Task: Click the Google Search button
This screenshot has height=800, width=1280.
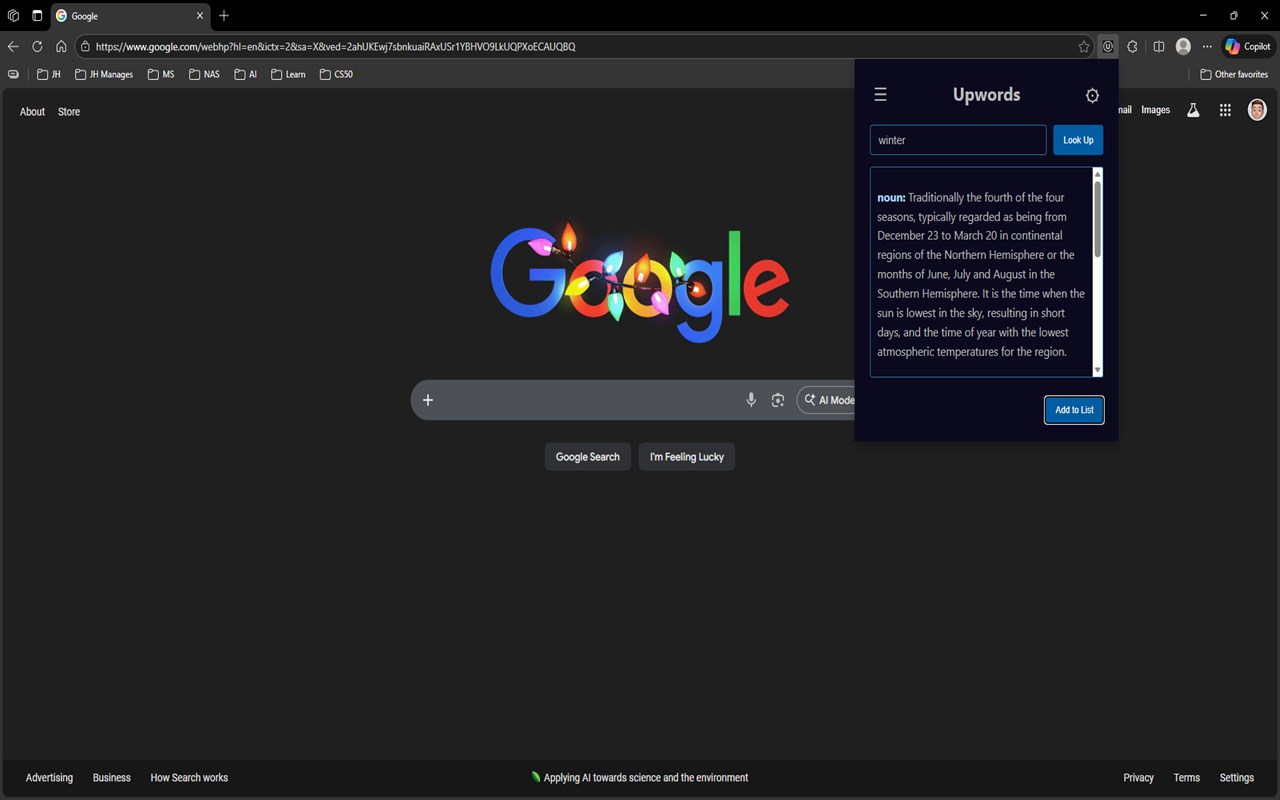Action: point(588,457)
